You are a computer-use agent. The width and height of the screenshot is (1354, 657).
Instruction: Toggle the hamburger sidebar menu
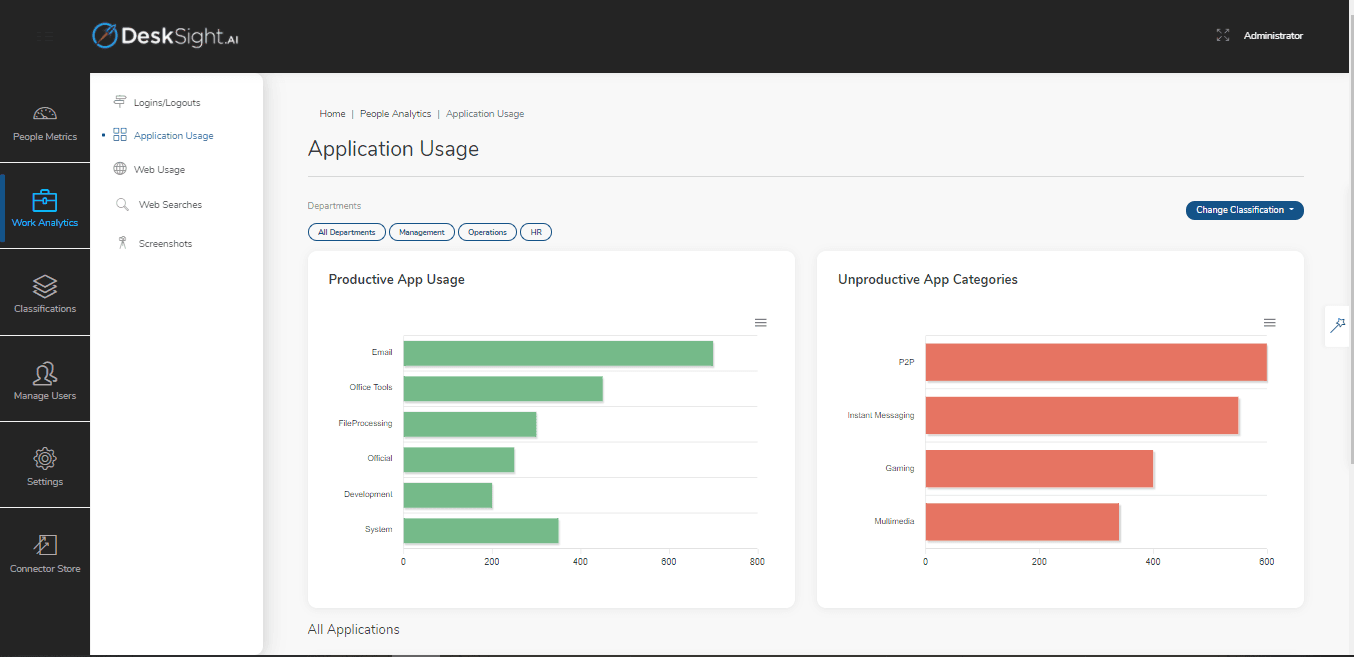(x=45, y=37)
